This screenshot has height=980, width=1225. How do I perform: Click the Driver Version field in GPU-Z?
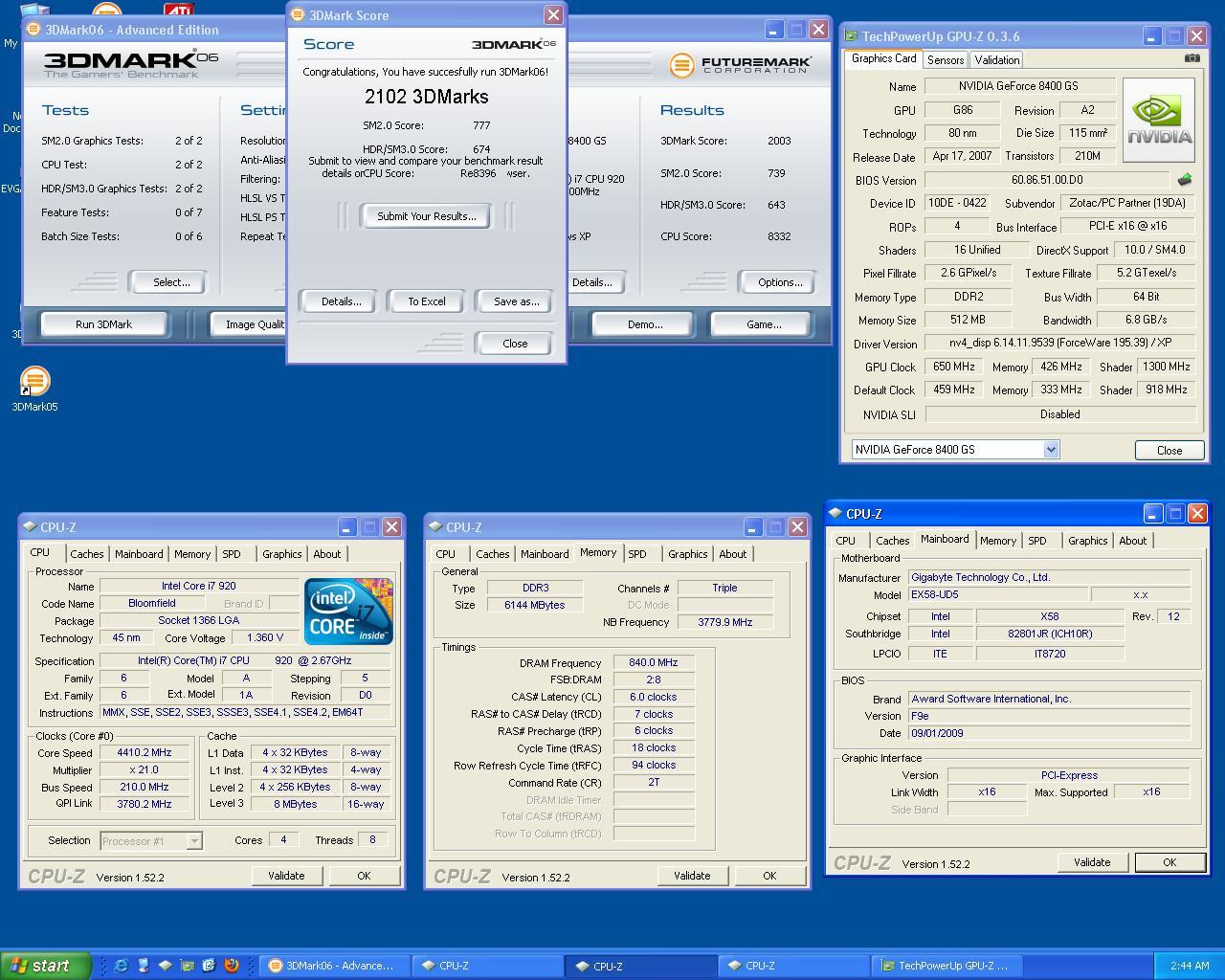[x=1060, y=343]
